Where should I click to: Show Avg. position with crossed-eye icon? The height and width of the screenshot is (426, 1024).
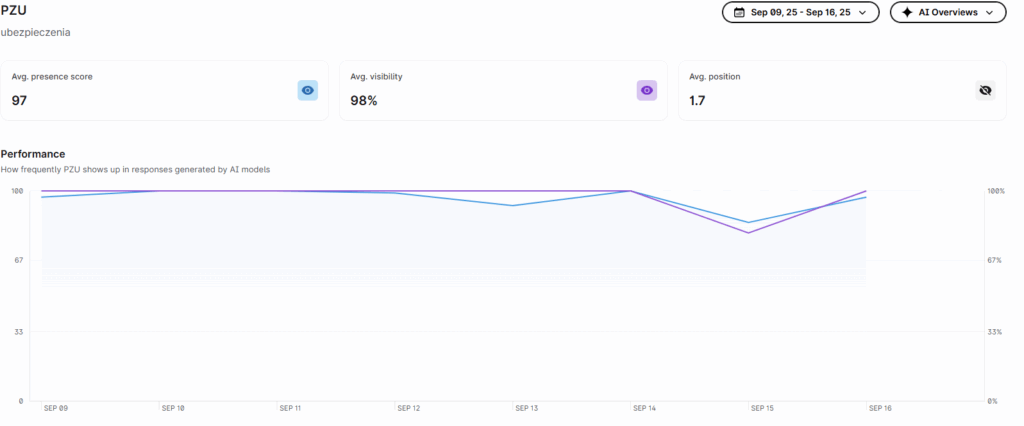[x=985, y=90]
